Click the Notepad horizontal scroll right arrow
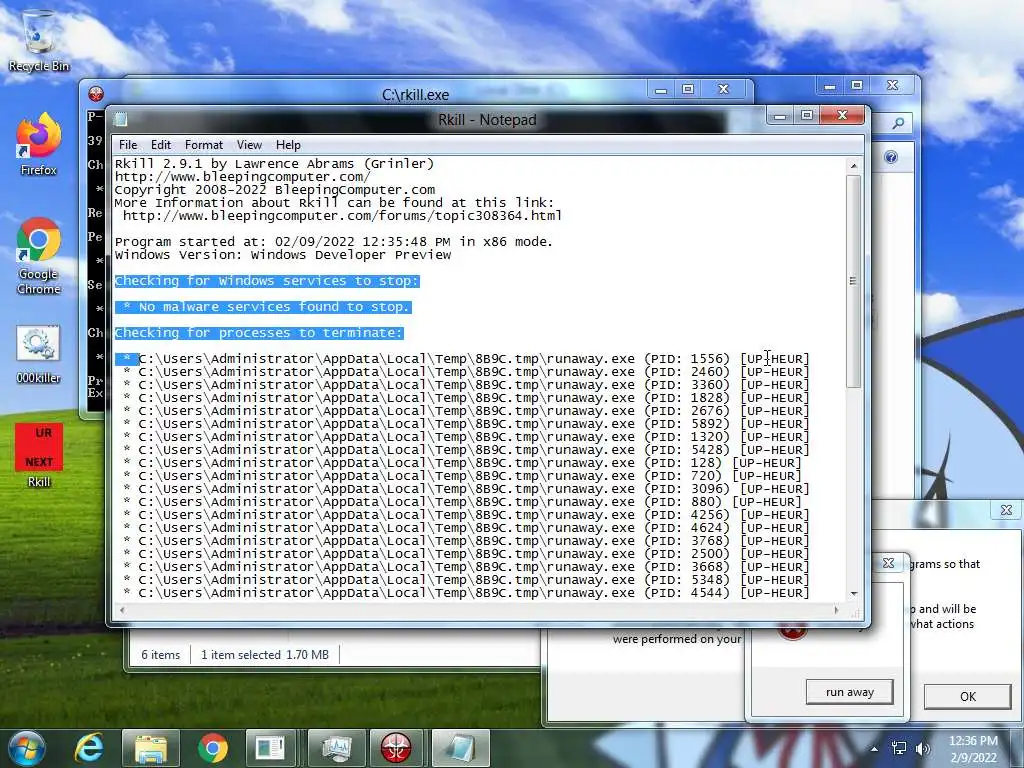Screen dimensions: 1024x768 [x=836, y=610]
